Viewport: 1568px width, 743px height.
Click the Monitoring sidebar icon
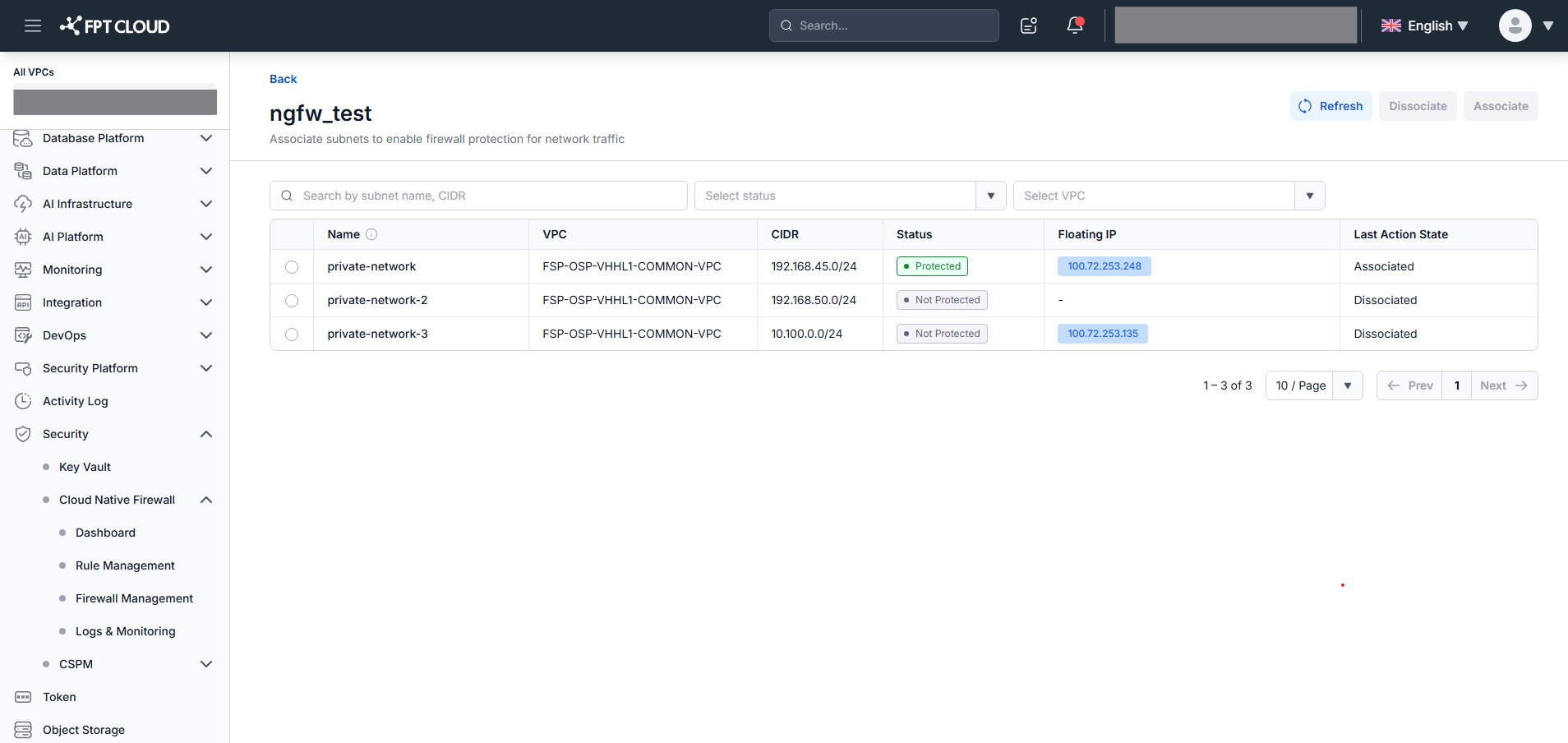(x=23, y=270)
